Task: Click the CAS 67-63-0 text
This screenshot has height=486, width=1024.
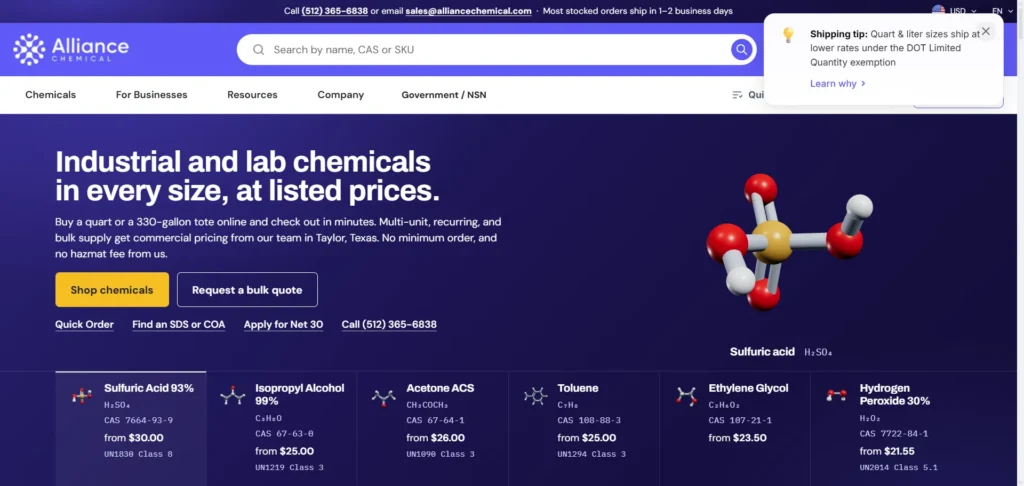Action: click(284, 434)
